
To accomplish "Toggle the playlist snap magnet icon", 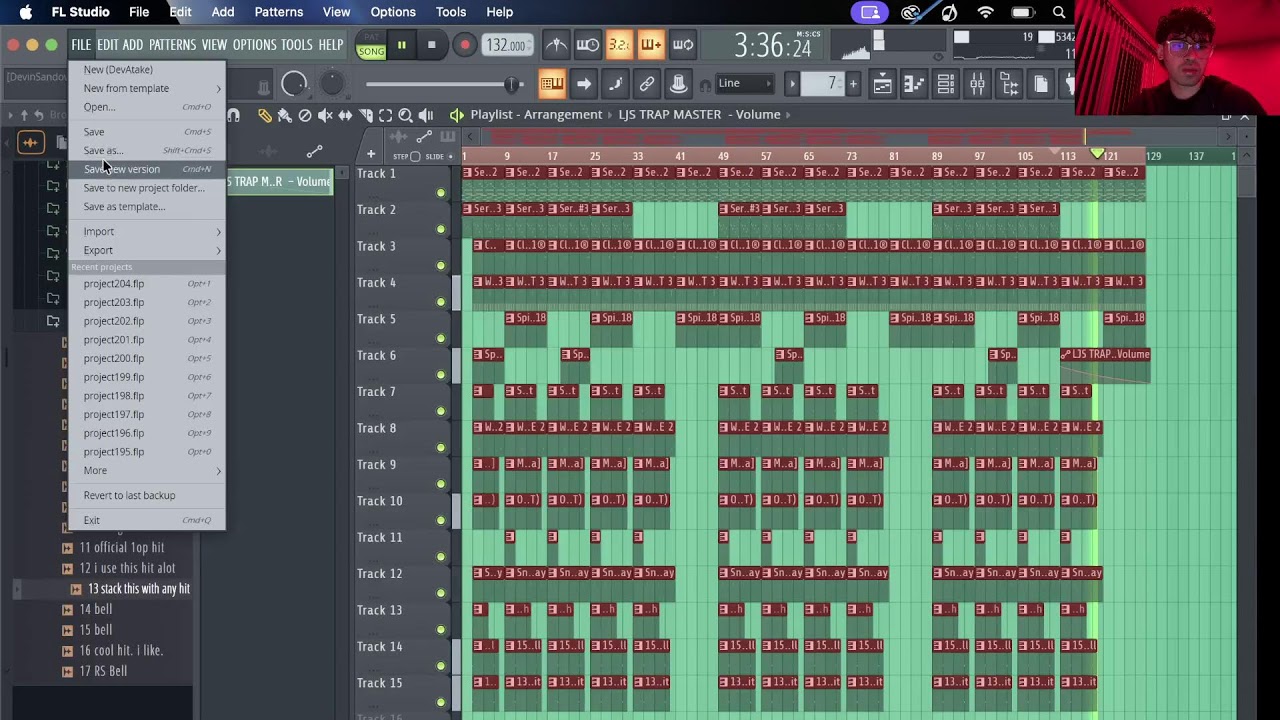I will click(x=233, y=116).
